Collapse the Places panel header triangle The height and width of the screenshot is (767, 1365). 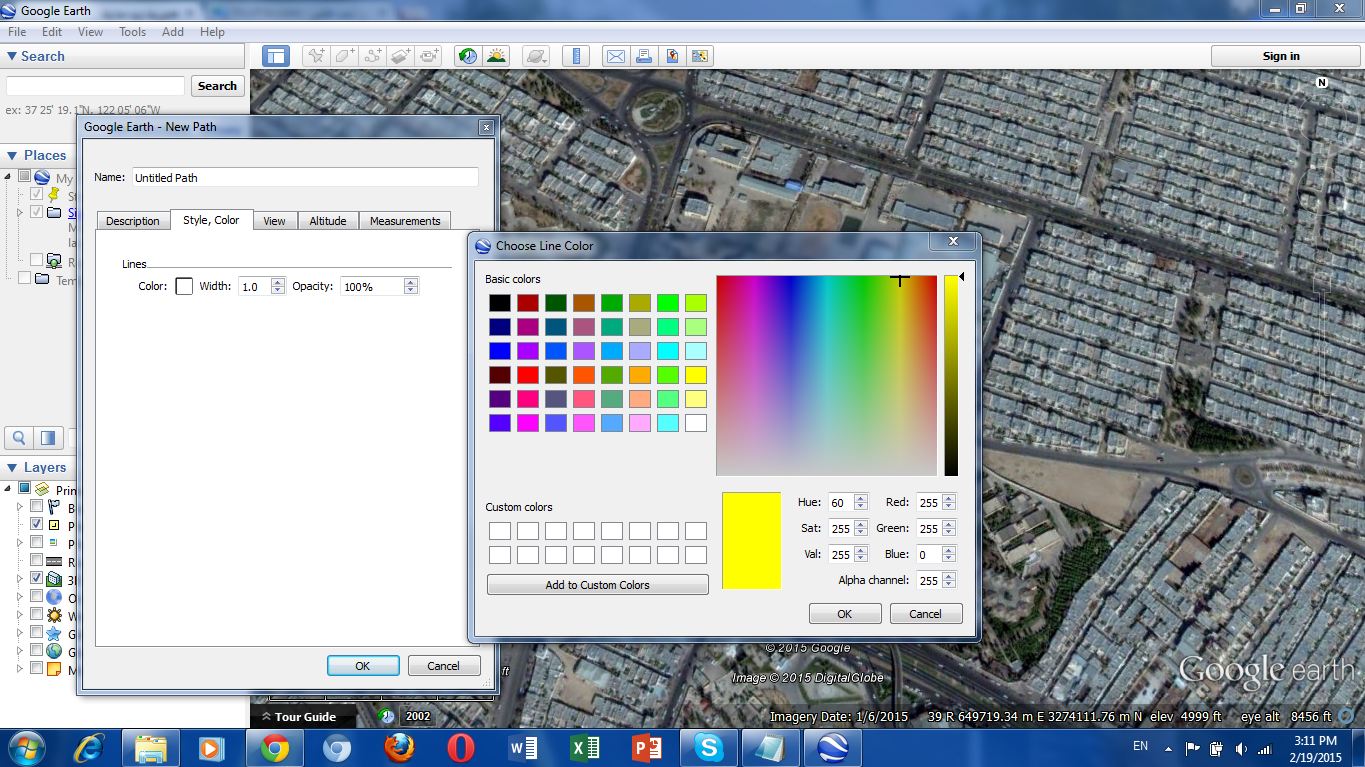12,155
